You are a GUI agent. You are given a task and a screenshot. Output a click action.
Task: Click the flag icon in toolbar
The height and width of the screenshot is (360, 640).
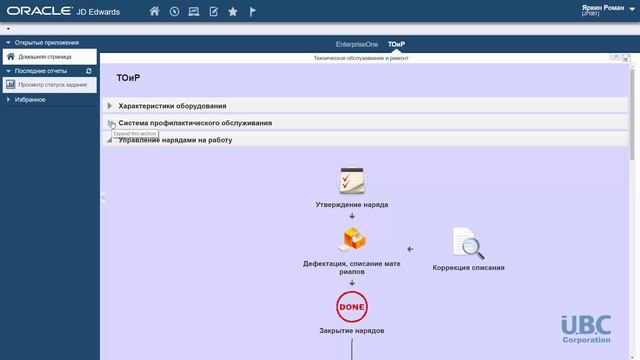(x=252, y=12)
